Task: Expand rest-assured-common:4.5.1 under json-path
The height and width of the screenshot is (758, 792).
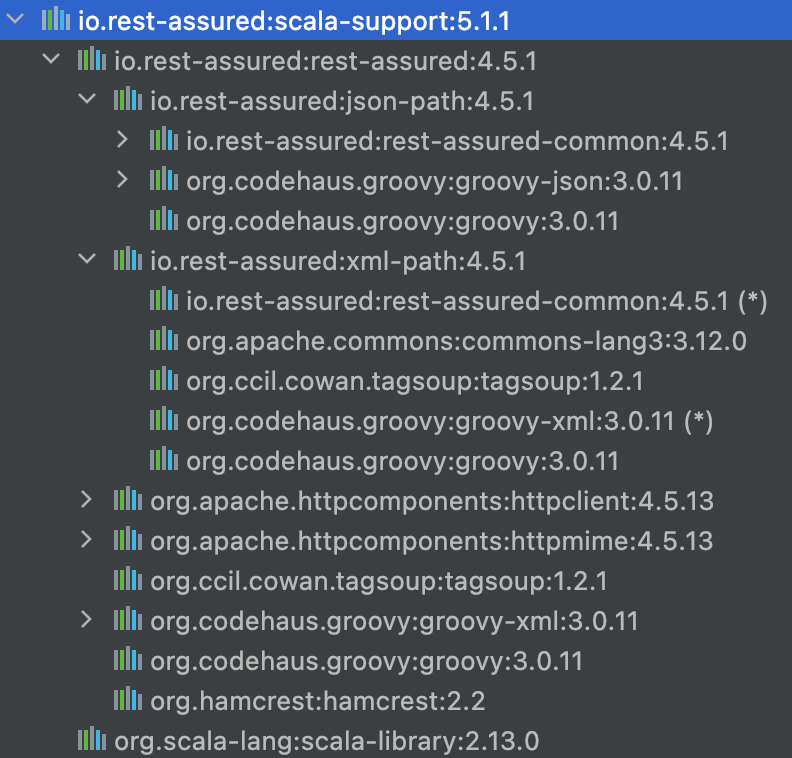Action: point(122,139)
